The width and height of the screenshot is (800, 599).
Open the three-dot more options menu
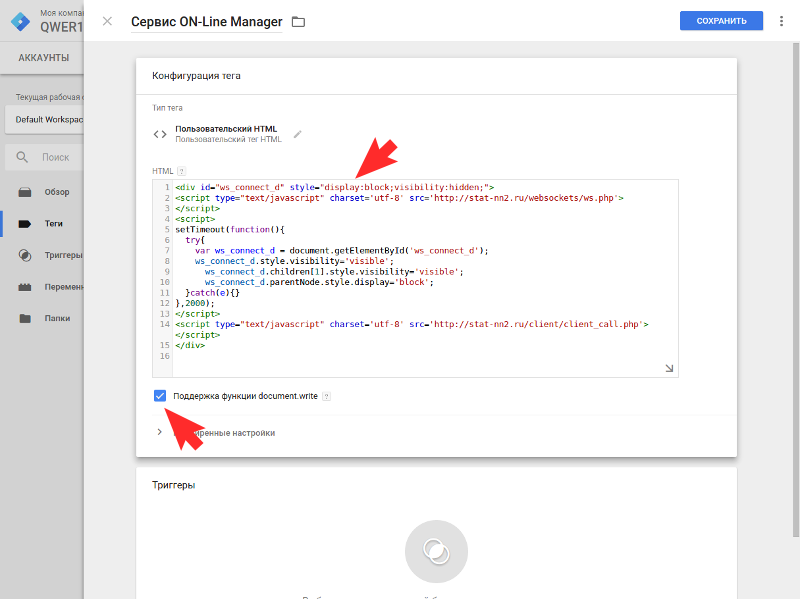pyautogui.click(x=781, y=21)
